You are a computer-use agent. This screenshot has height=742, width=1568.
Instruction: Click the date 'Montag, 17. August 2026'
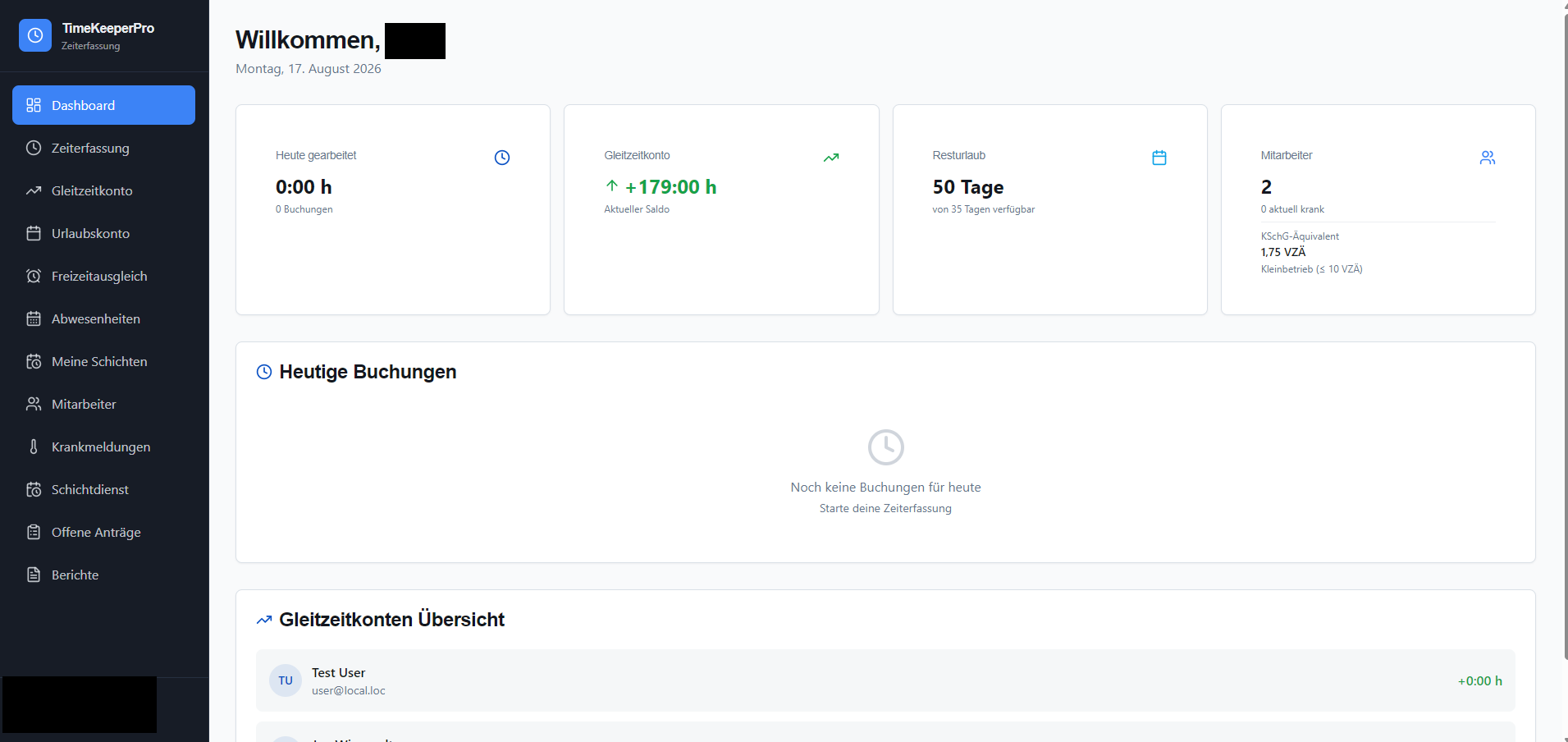tap(309, 69)
